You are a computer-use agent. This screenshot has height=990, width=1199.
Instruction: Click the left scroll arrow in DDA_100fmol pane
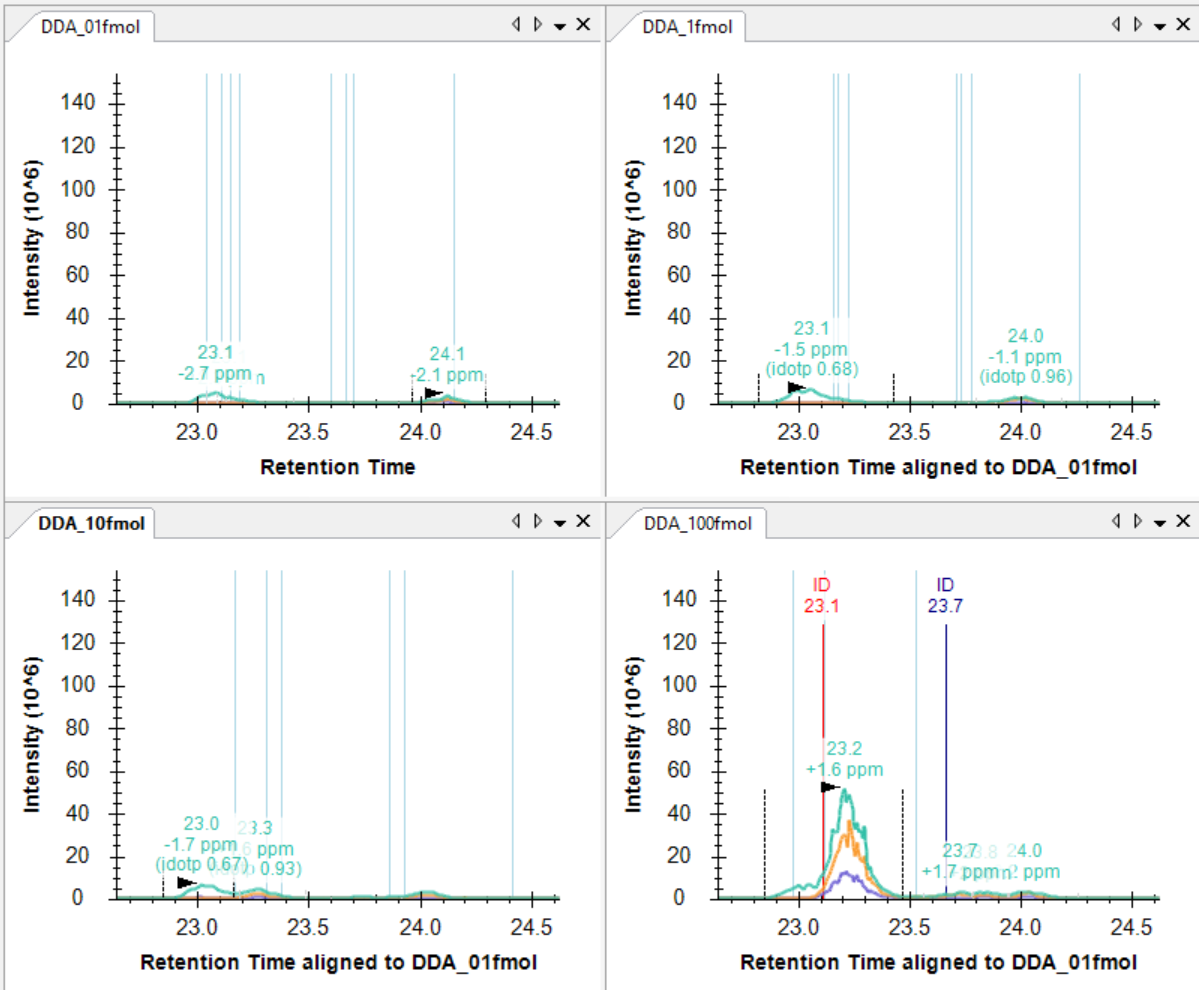pyautogui.click(x=1116, y=520)
